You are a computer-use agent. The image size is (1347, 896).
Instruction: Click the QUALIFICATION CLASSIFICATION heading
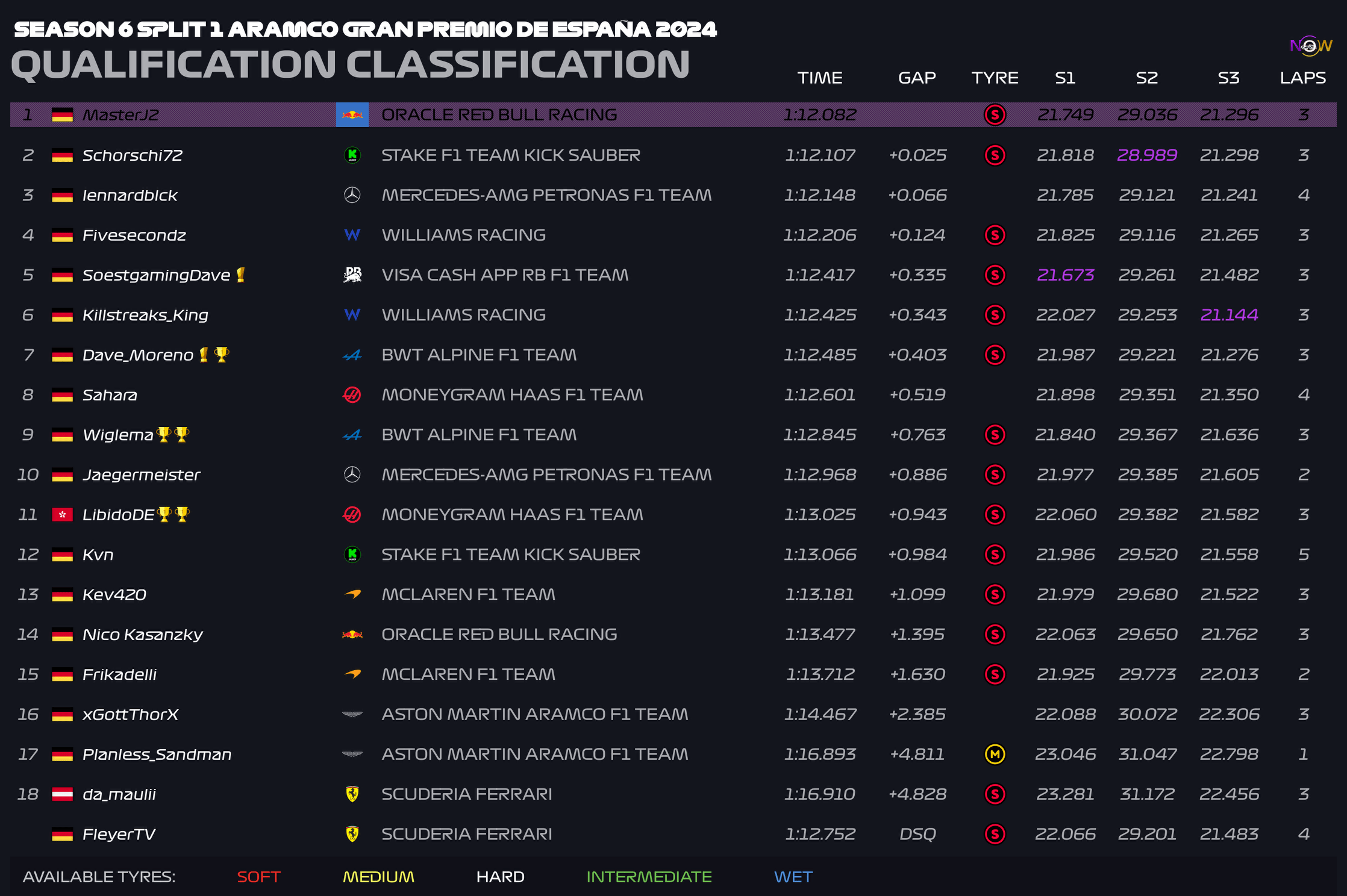[350, 64]
